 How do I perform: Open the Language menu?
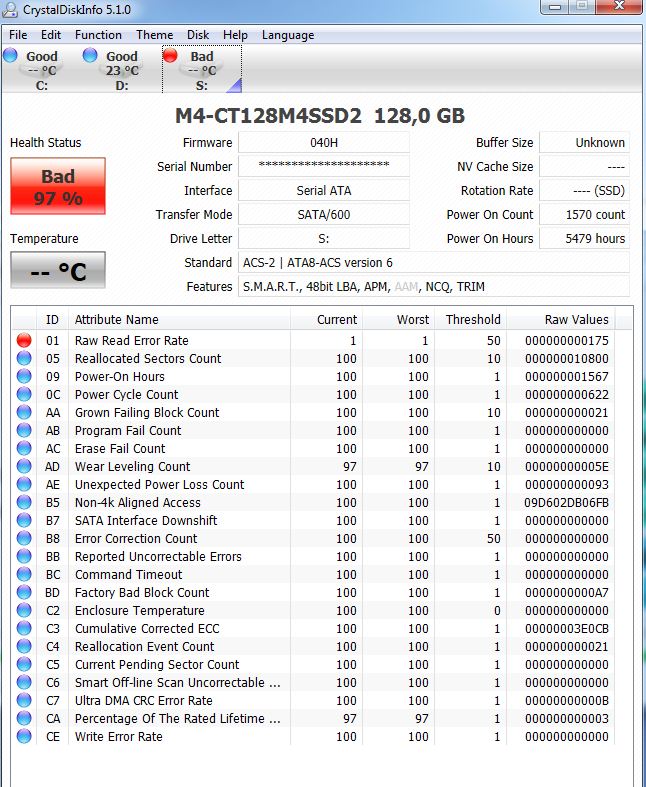[x=288, y=35]
